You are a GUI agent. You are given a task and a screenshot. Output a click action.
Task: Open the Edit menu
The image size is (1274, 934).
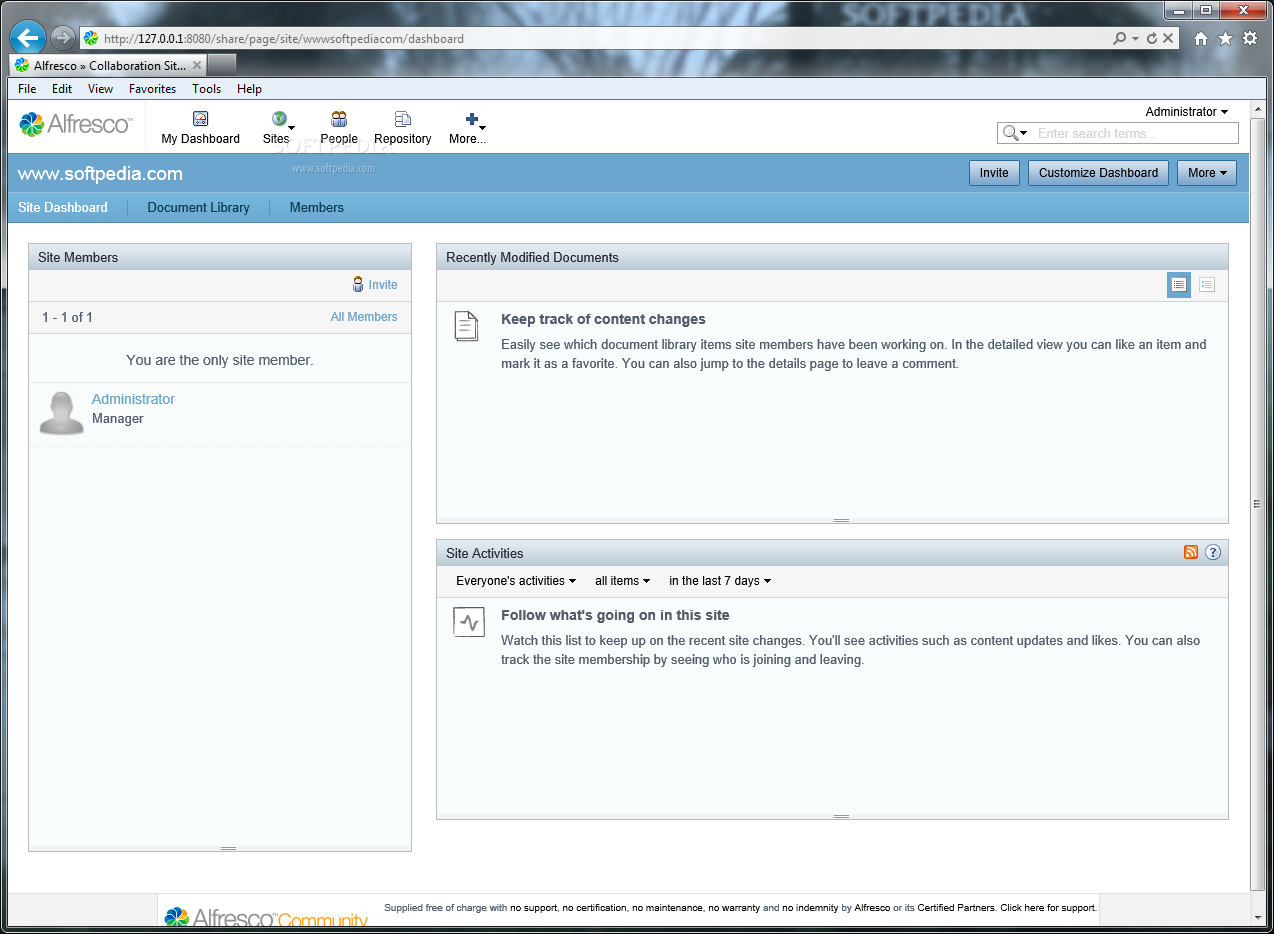(62, 89)
